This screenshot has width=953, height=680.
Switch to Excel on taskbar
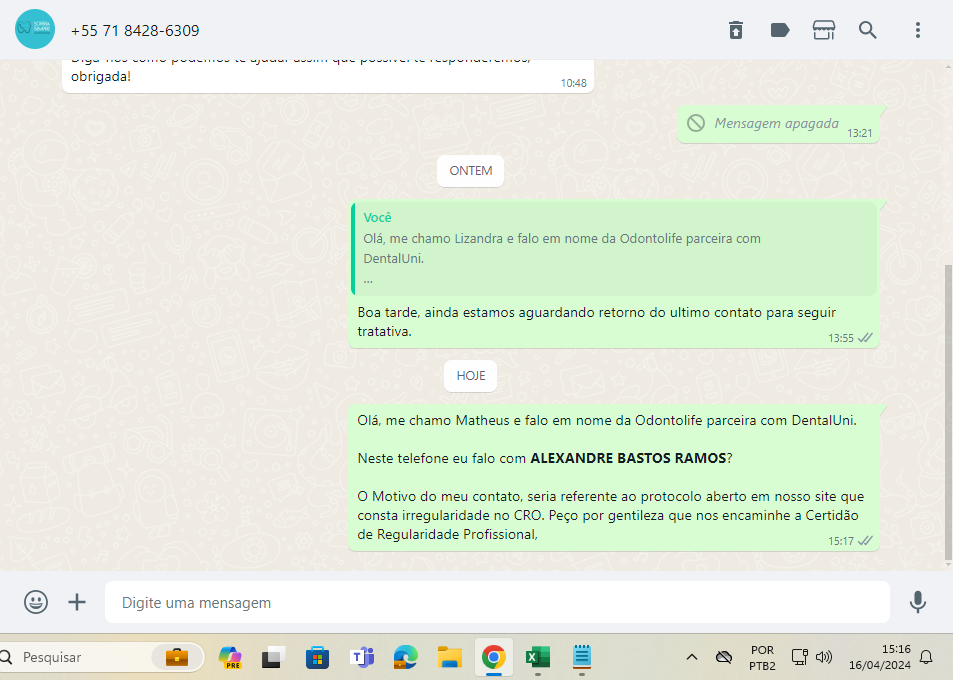click(x=537, y=657)
